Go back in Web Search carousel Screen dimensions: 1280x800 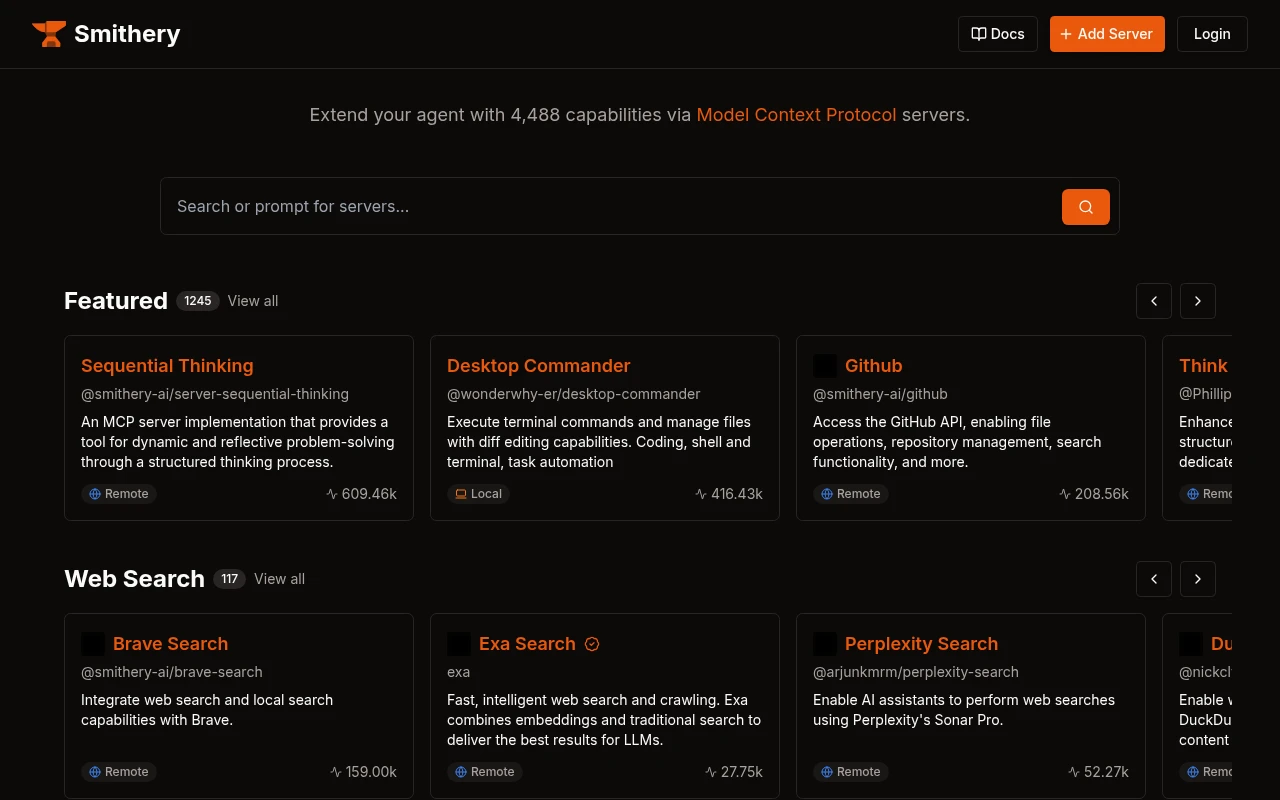[x=1153, y=579]
